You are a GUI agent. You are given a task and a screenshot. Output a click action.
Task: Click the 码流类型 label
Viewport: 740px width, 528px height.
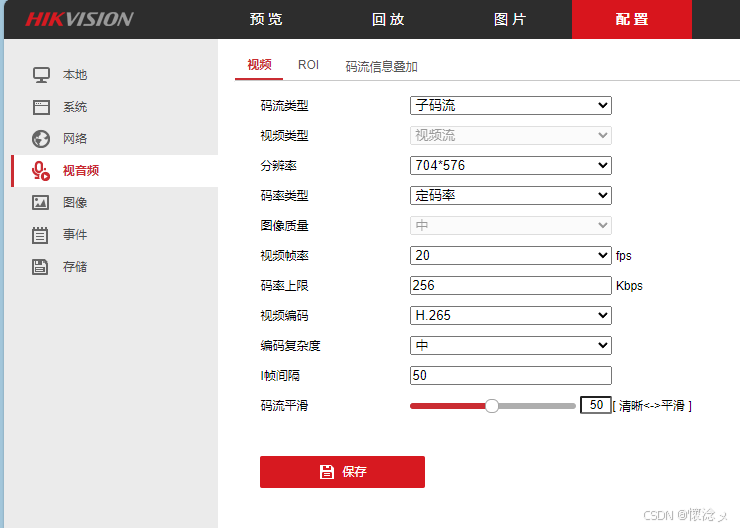[x=285, y=106]
